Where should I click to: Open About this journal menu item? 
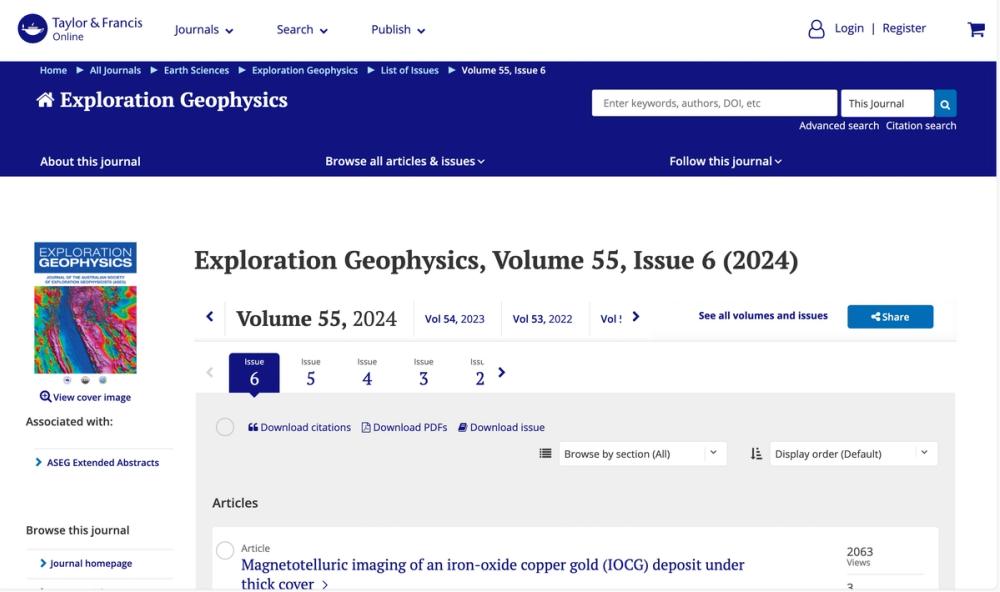(90, 161)
